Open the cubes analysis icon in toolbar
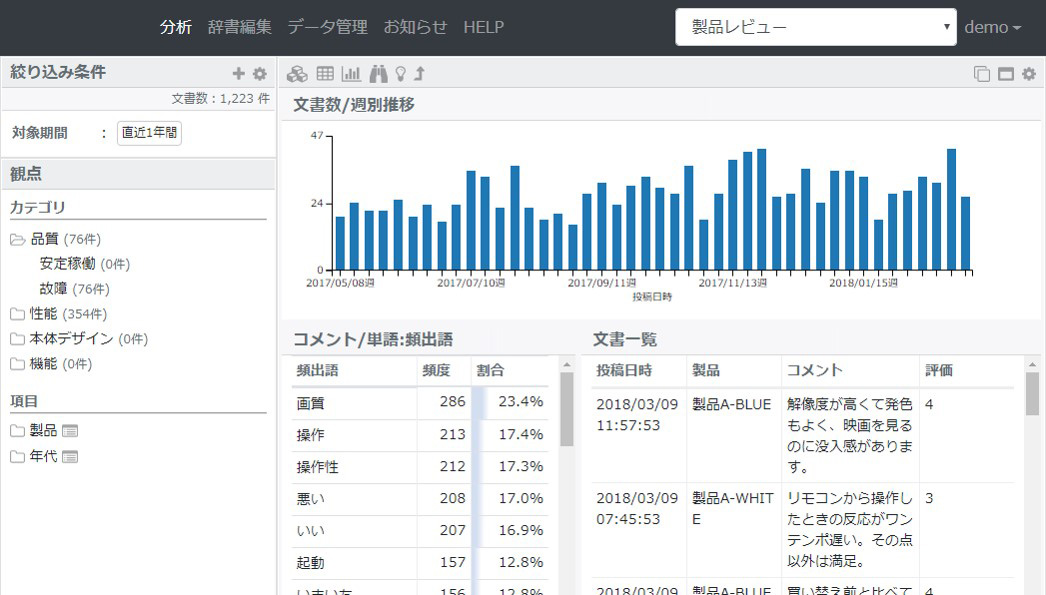The image size is (1046, 595). point(297,74)
